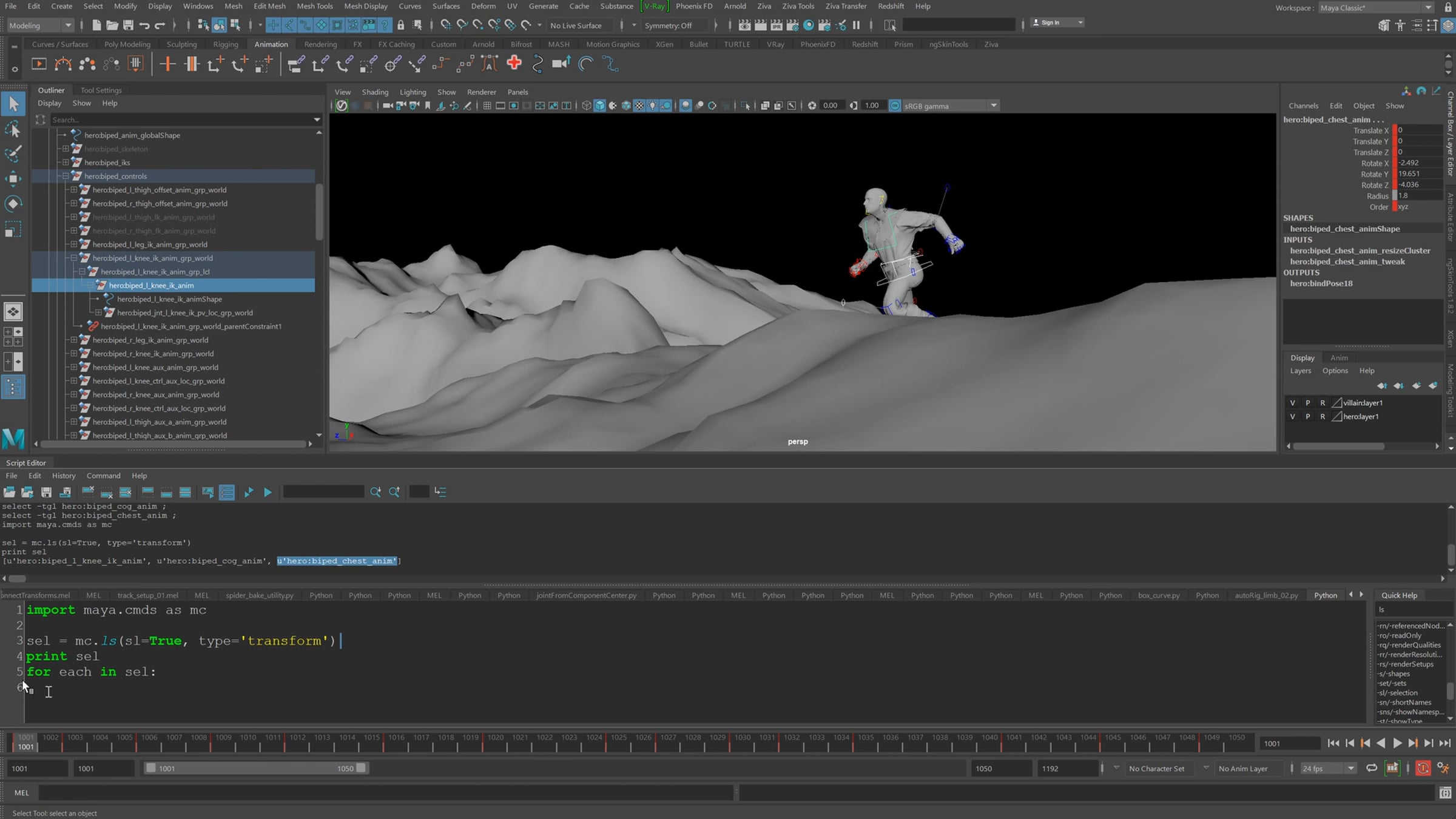Collapse hero:biped_controls in the Outliner
This screenshot has width=1456, height=819.
pos(66,176)
